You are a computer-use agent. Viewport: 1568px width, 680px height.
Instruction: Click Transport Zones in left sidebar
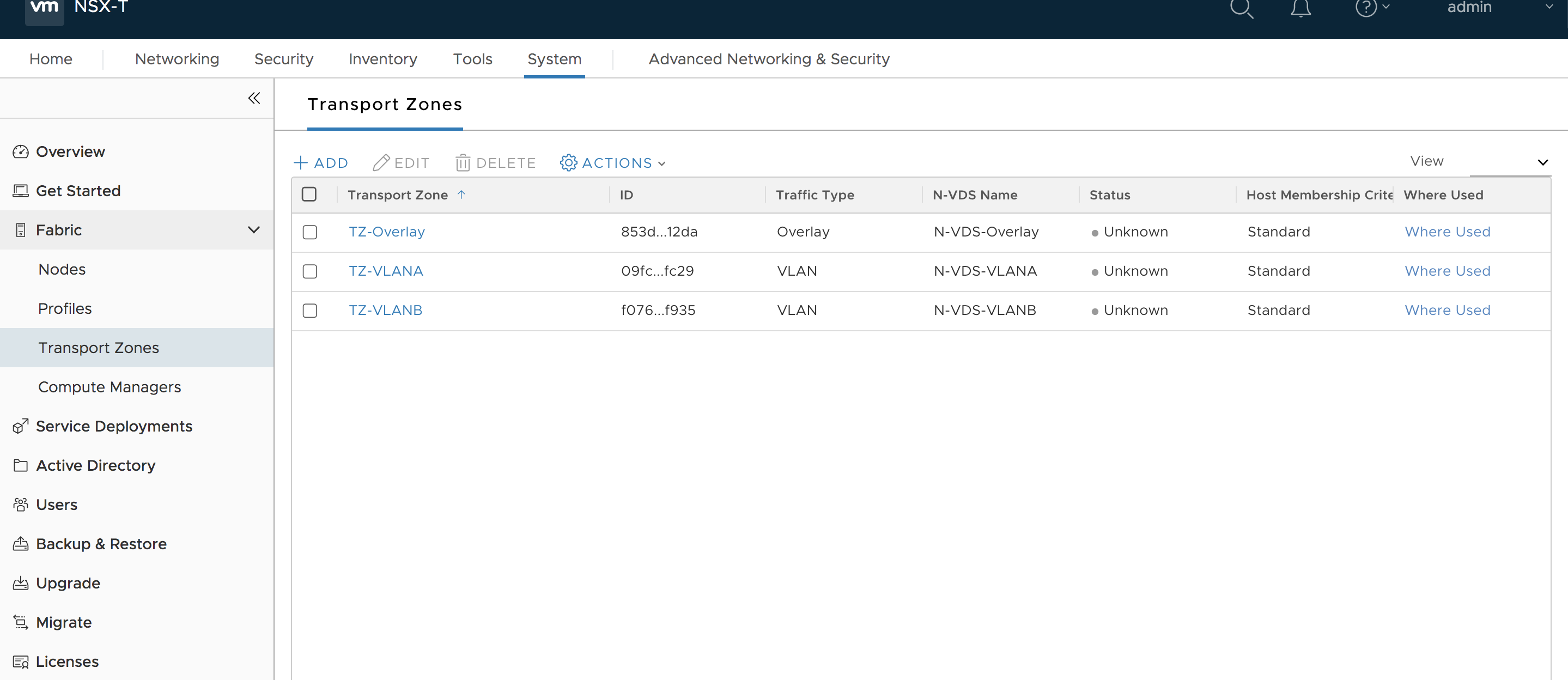98,347
